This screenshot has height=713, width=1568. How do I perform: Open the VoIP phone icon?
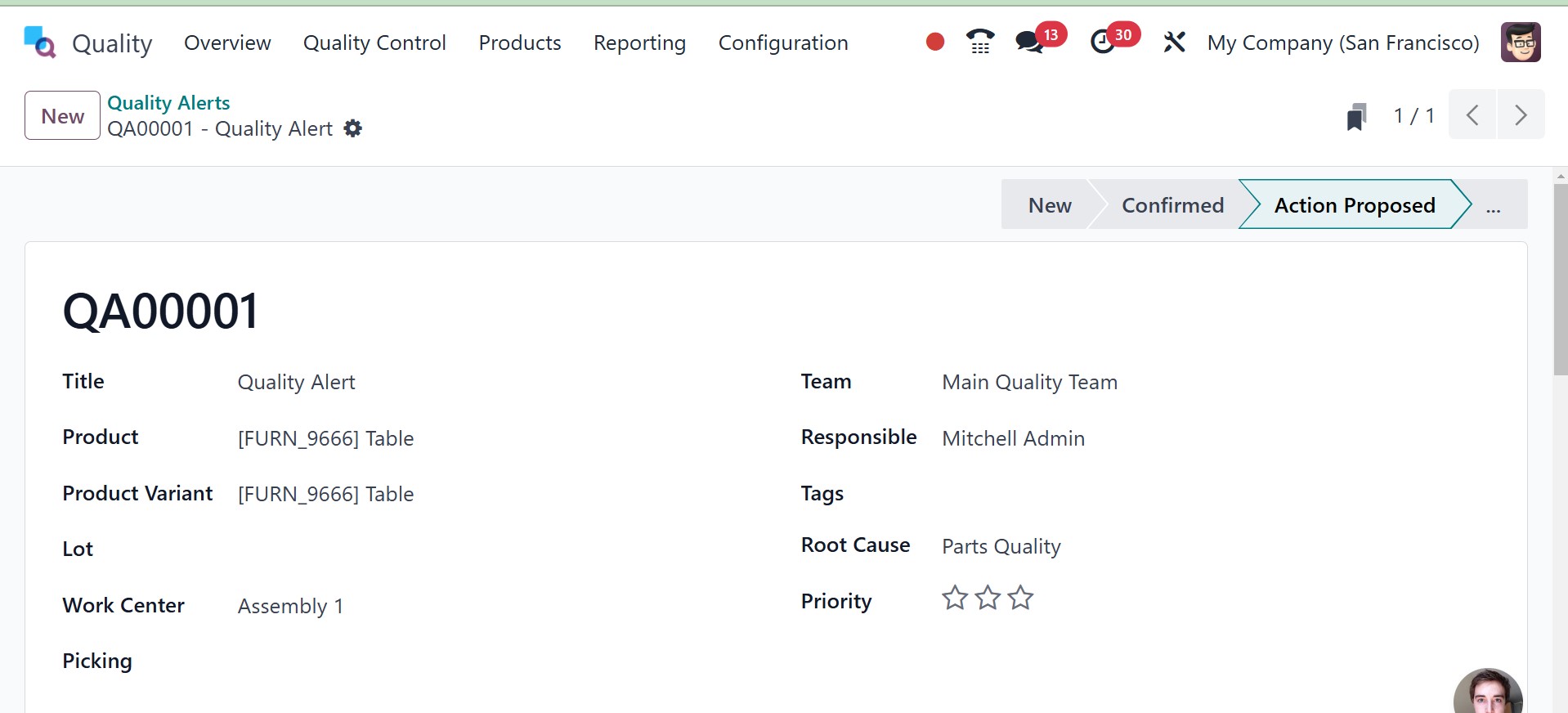(x=980, y=42)
